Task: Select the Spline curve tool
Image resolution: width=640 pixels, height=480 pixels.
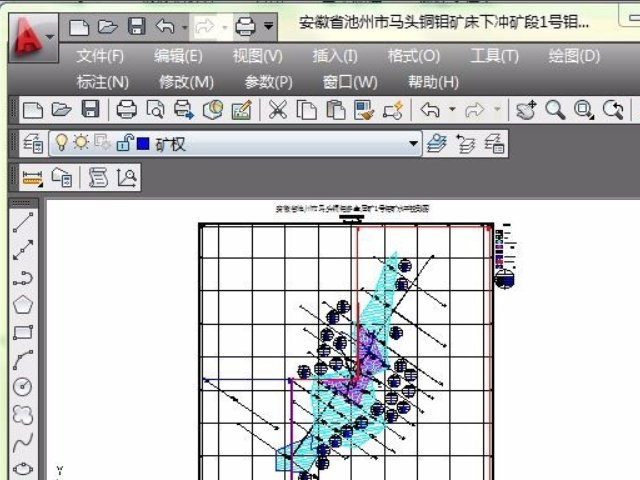Action: pos(23,441)
